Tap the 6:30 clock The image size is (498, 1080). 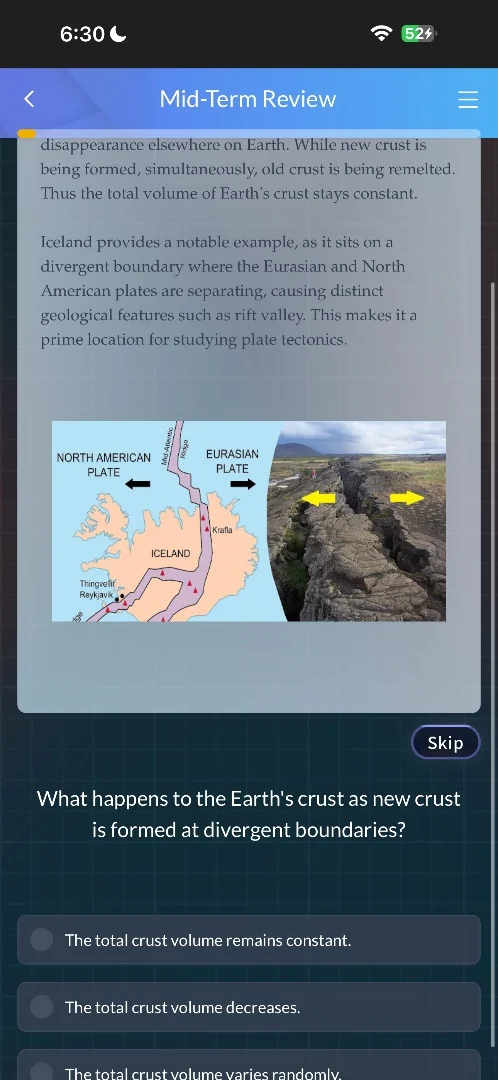click(x=82, y=34)
